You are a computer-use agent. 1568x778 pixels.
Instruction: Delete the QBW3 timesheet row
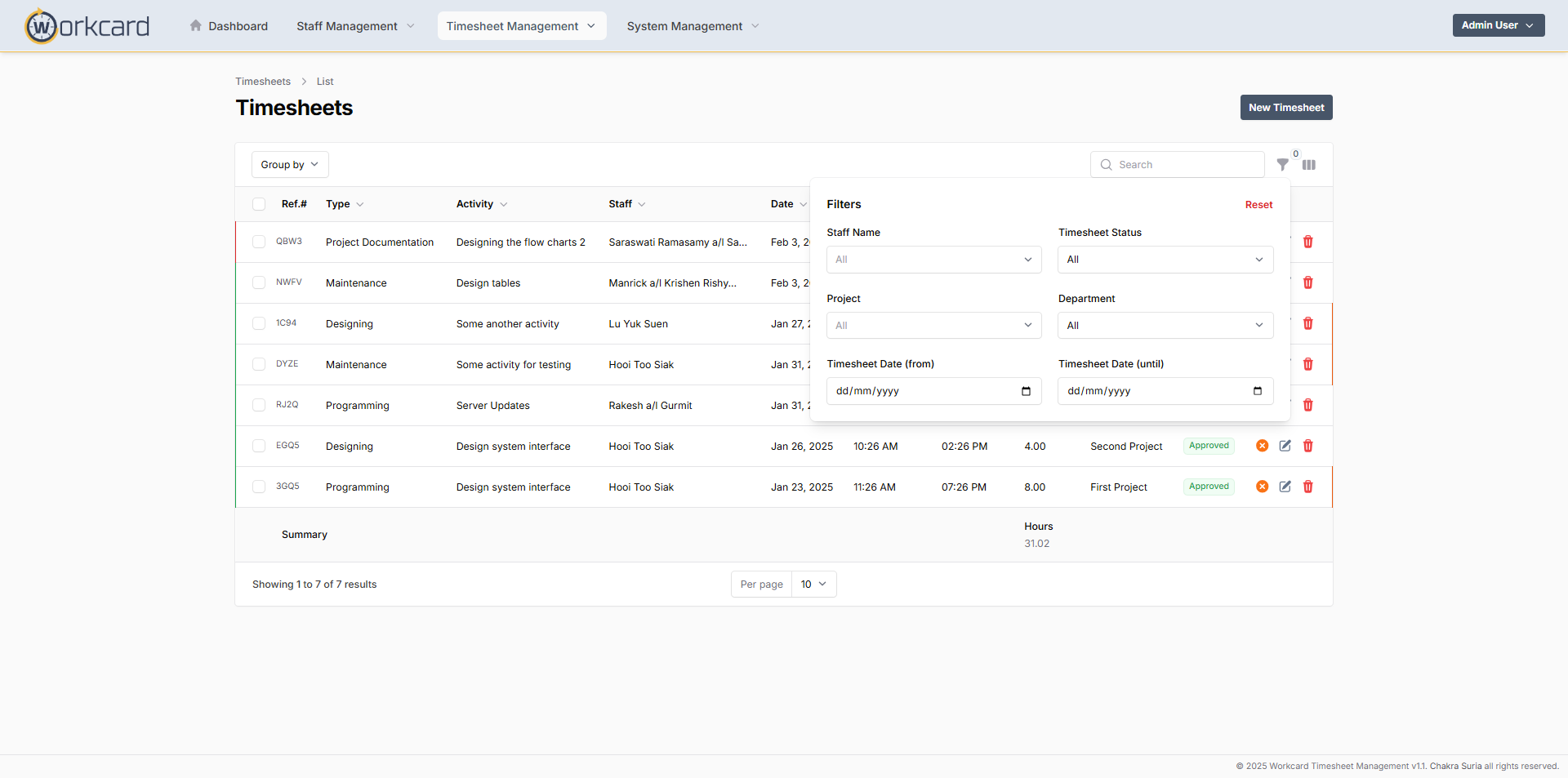click(1307, 242)
